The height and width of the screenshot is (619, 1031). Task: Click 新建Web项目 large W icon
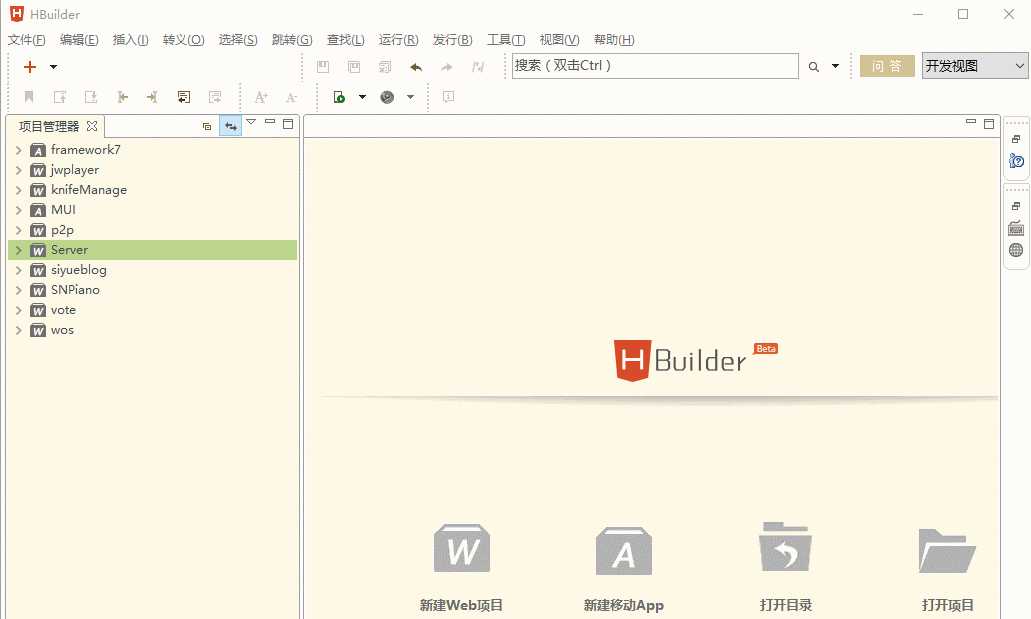tap(462, 548)
